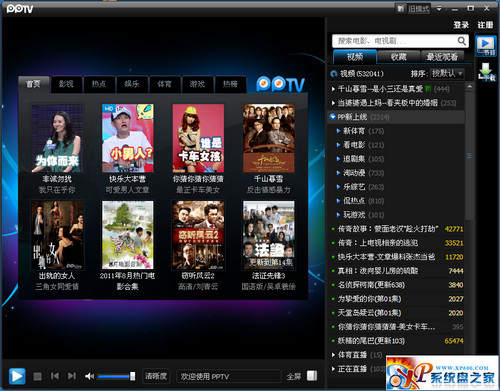Open the 千山暮雪 poster thumbnail
The image size is (500, 391).
click(x=269, y=138)
